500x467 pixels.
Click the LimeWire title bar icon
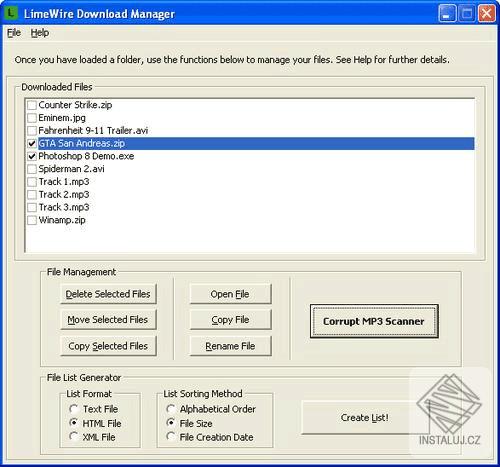point(12,13)
